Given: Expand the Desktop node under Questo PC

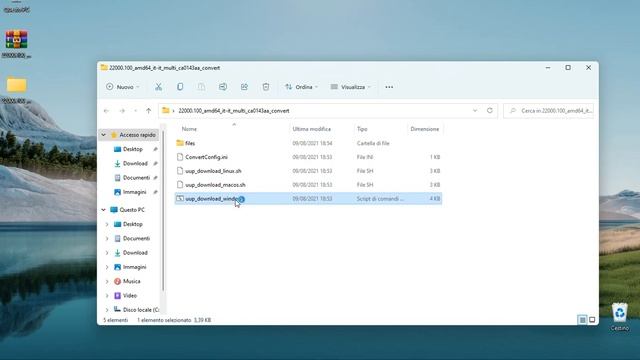Looking at the screenshot, I should (107, 224).
